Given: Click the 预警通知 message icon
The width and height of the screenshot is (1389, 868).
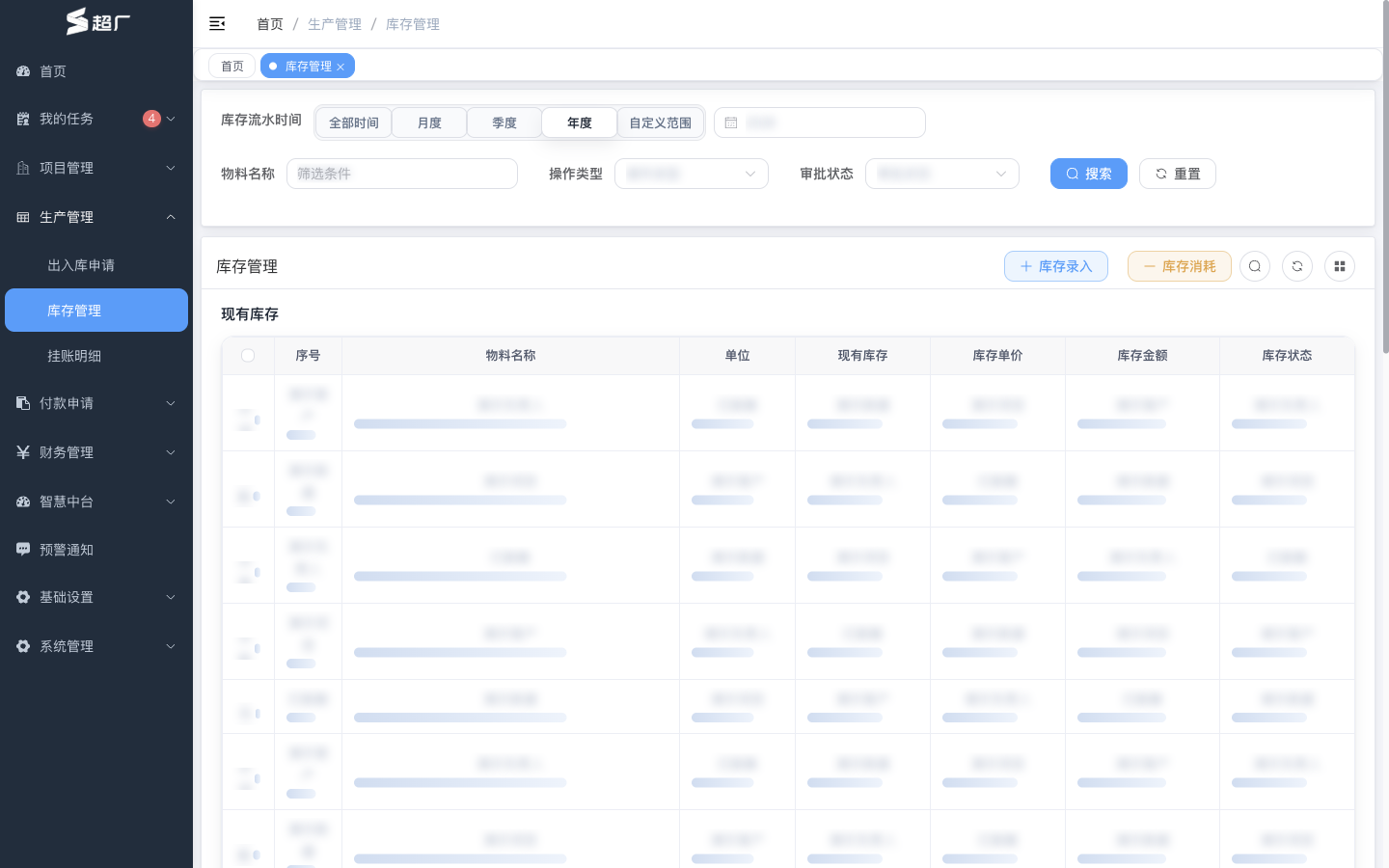Looking at the screenshot, I should pos(23,549).
